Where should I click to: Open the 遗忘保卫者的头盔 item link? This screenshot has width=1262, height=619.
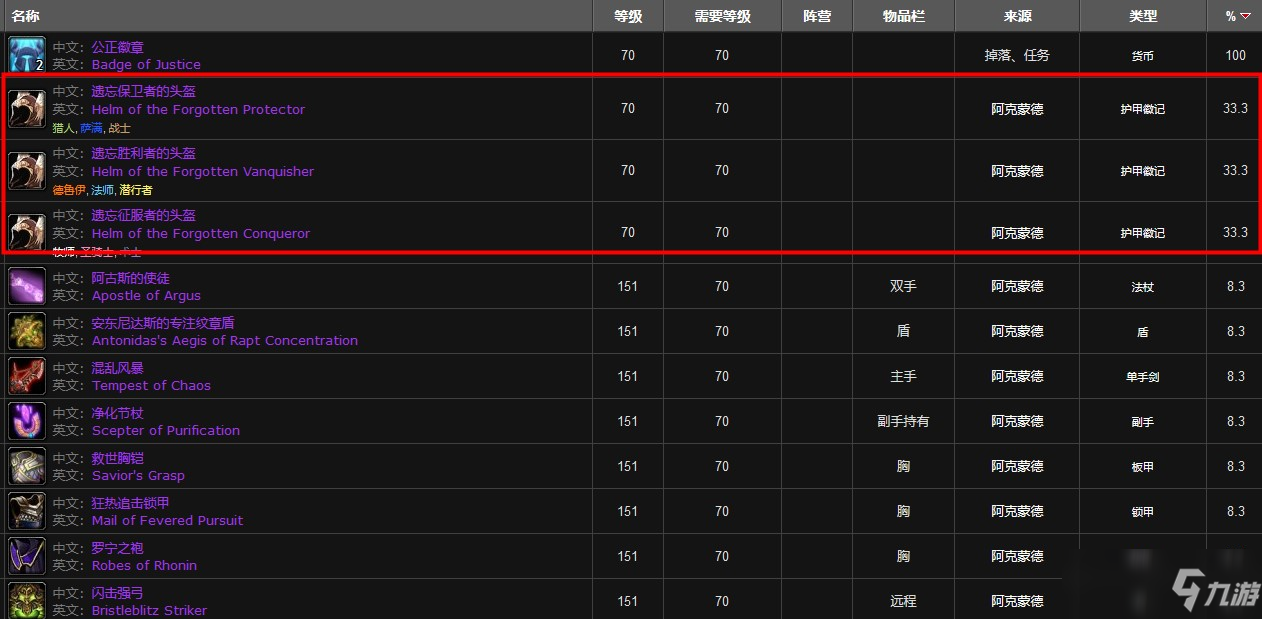[144, 91]
